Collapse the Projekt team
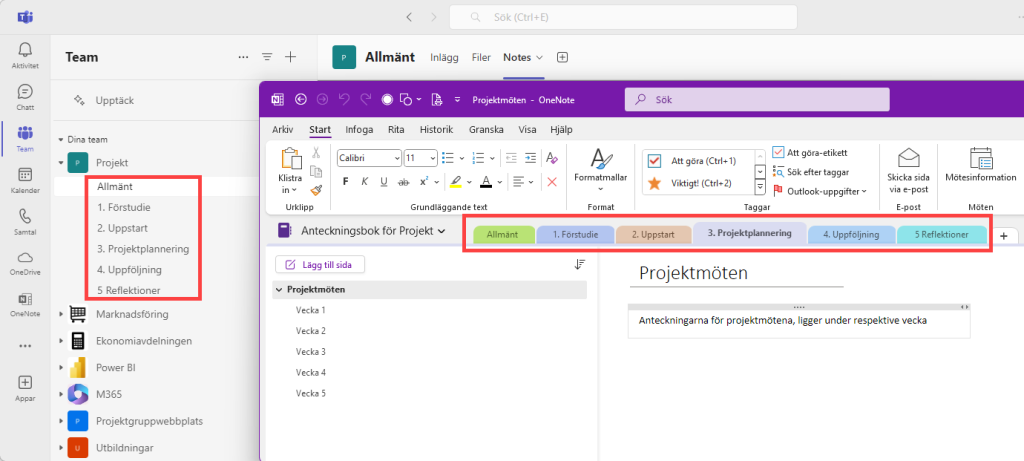Image resolution: width=1024 pixels, height=461 pixels. click(61, 163)
